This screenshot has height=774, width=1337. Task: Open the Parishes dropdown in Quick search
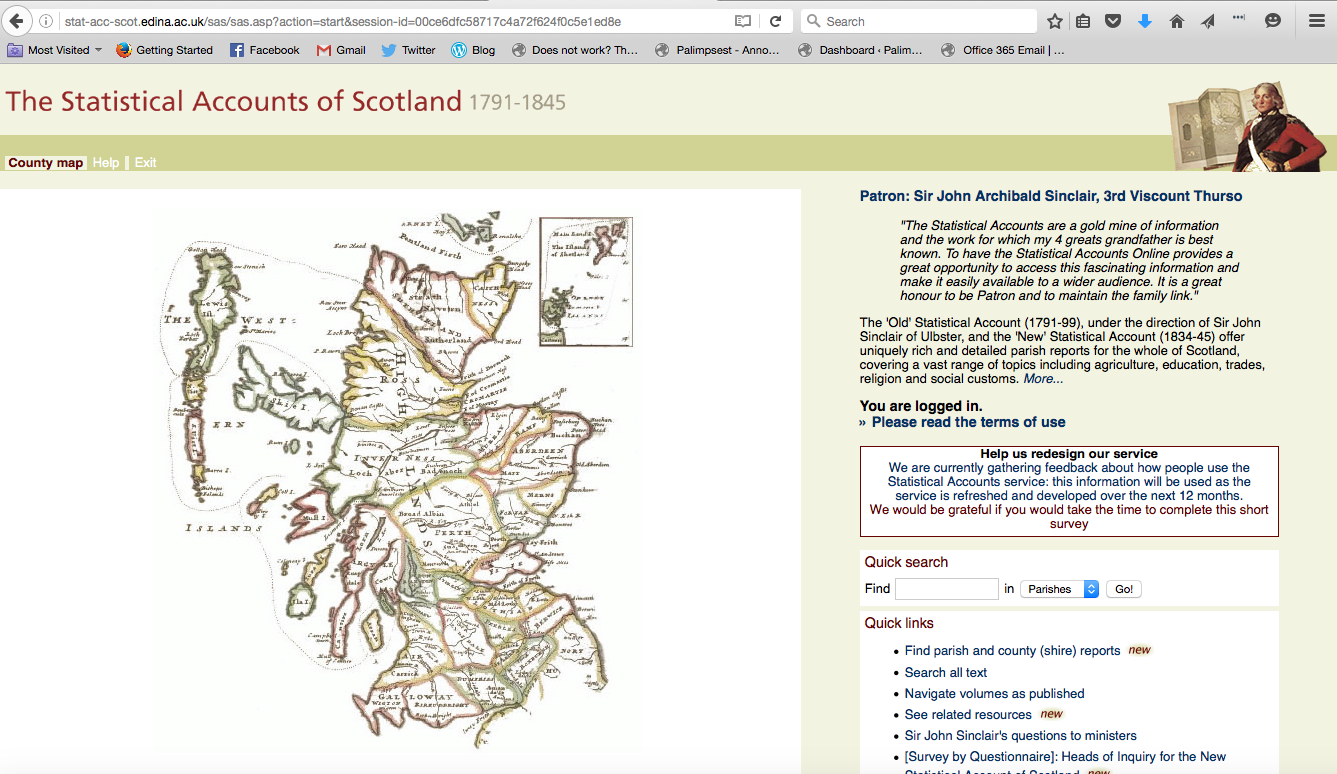tap(1059, 589)
